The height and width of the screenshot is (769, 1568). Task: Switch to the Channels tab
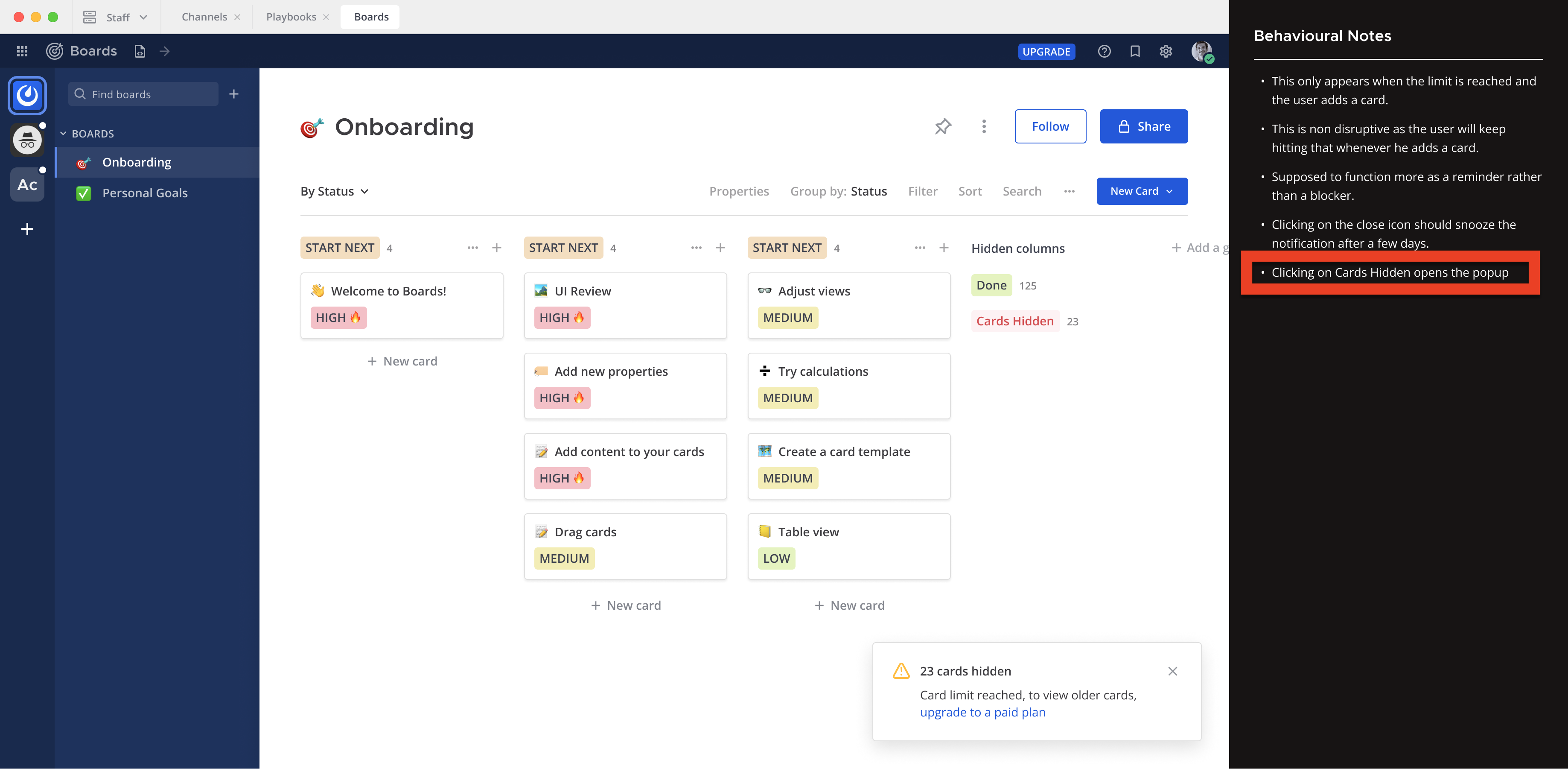[204, 17]
